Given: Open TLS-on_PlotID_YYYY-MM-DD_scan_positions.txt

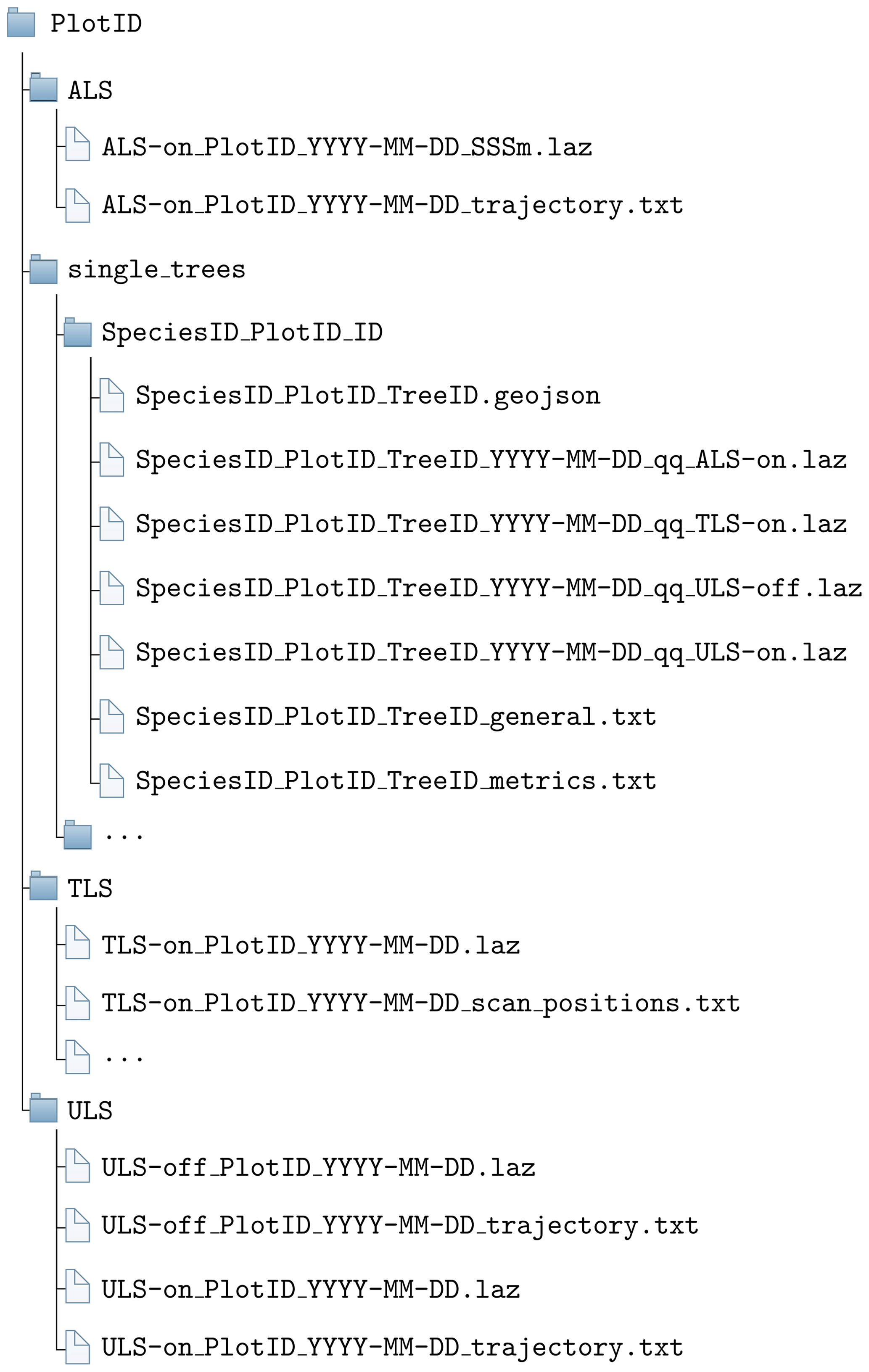Looking at the screenshot, I should click(x=420, y=1003).
